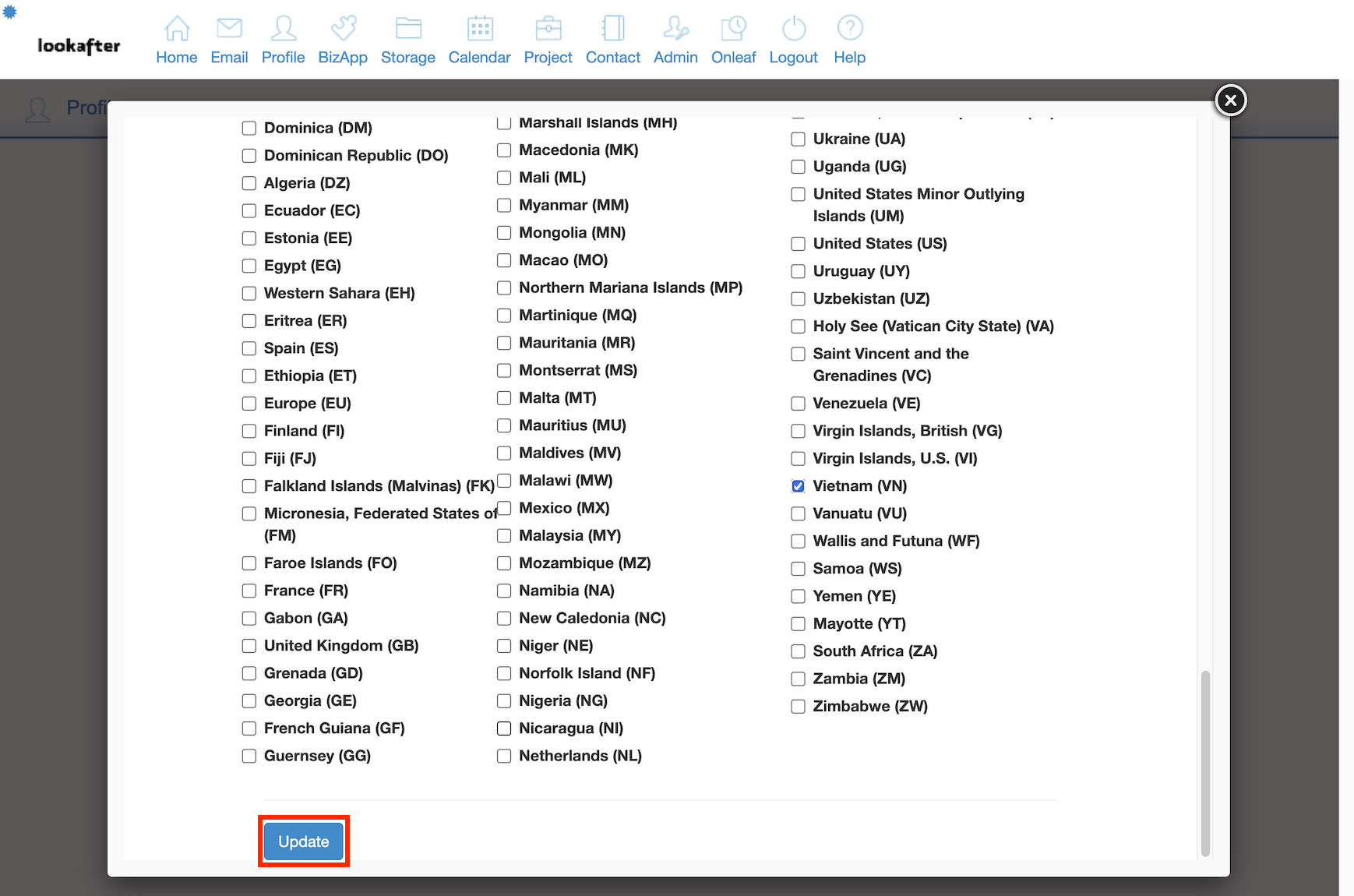This screenshot has width=1354, height=896.
Task: Uncheck the Vietnam (VN) checkbox
Action: coord(799,486)
